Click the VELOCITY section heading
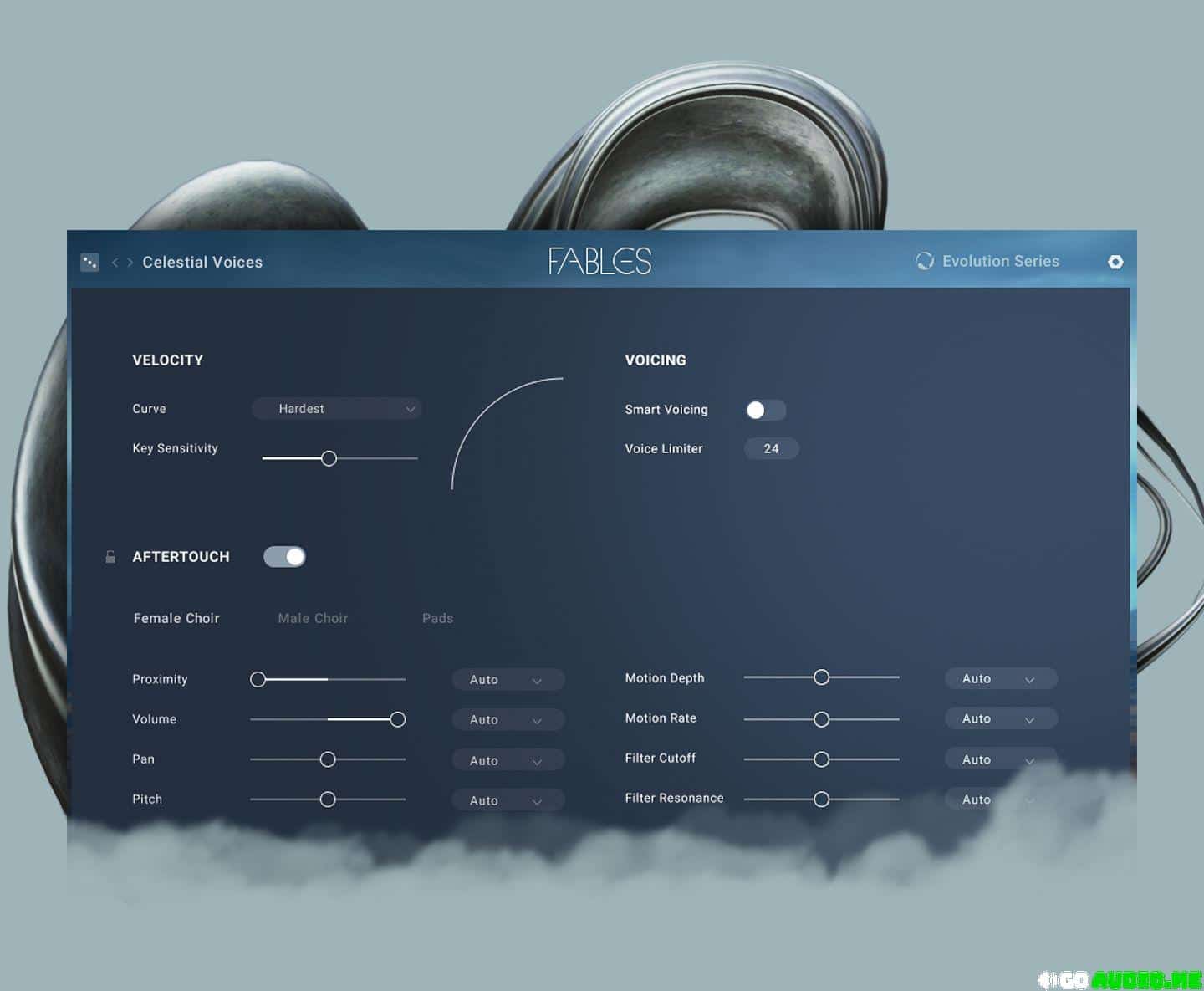The image size is (1204, 991). pos(167,360)
